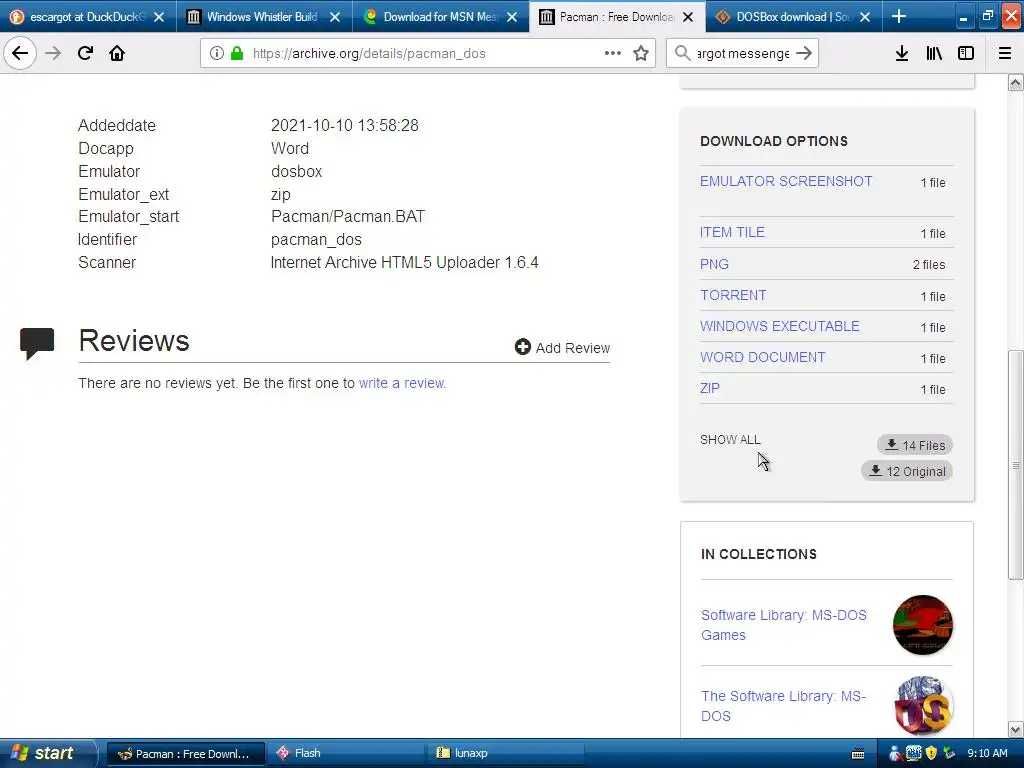Submit search with the arrow button

point(804,53)
